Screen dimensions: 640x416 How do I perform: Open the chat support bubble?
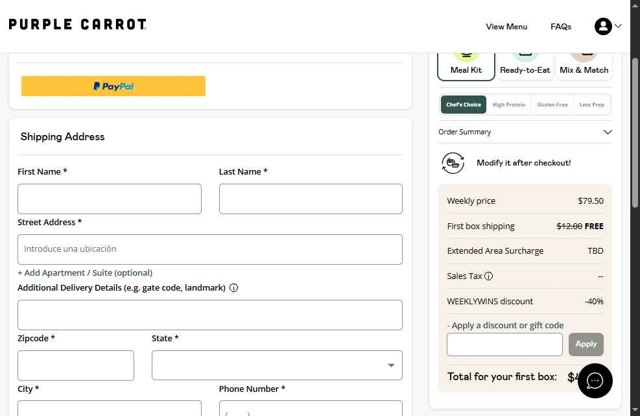tap(595, 380)
